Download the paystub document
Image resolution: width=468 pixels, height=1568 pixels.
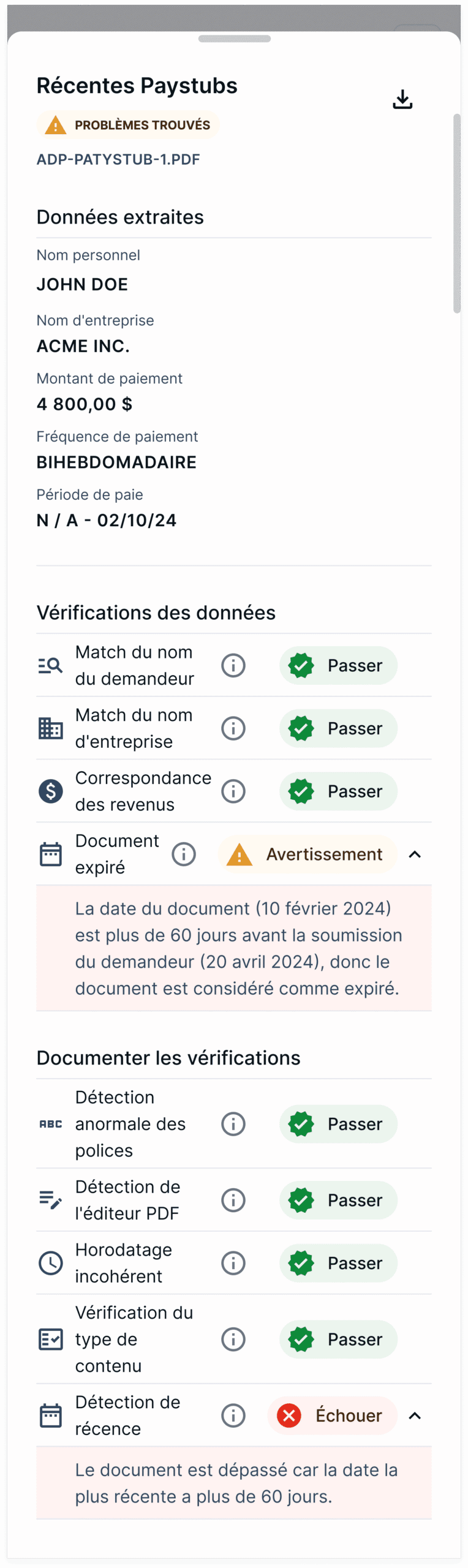click(402, 99)
